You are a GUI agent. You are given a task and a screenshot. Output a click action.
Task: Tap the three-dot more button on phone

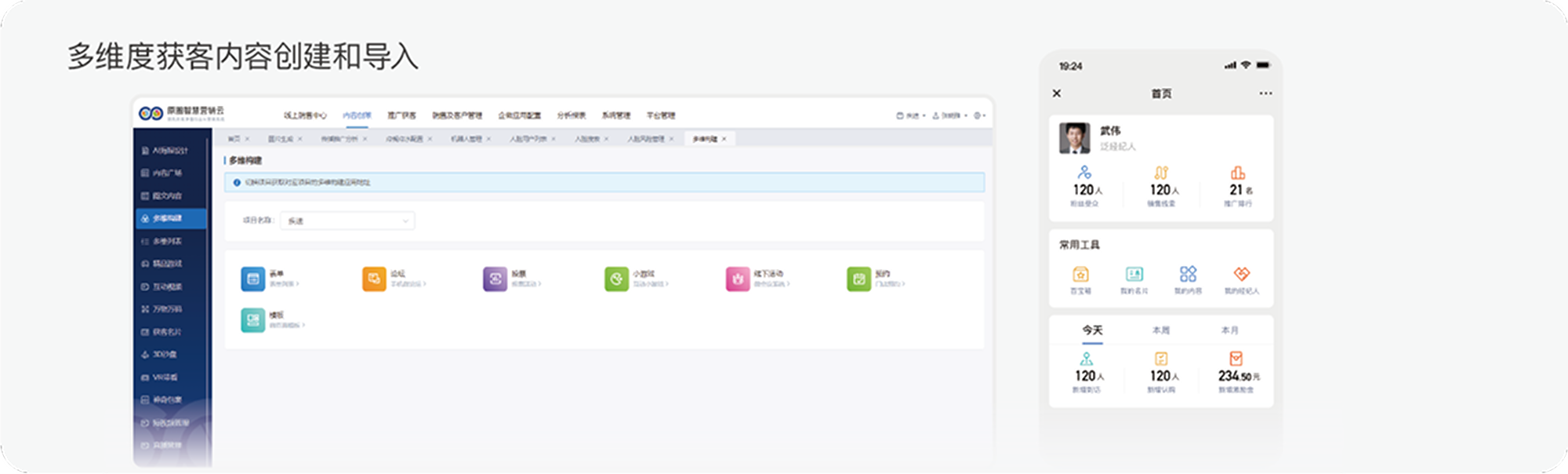point(1265,93)
